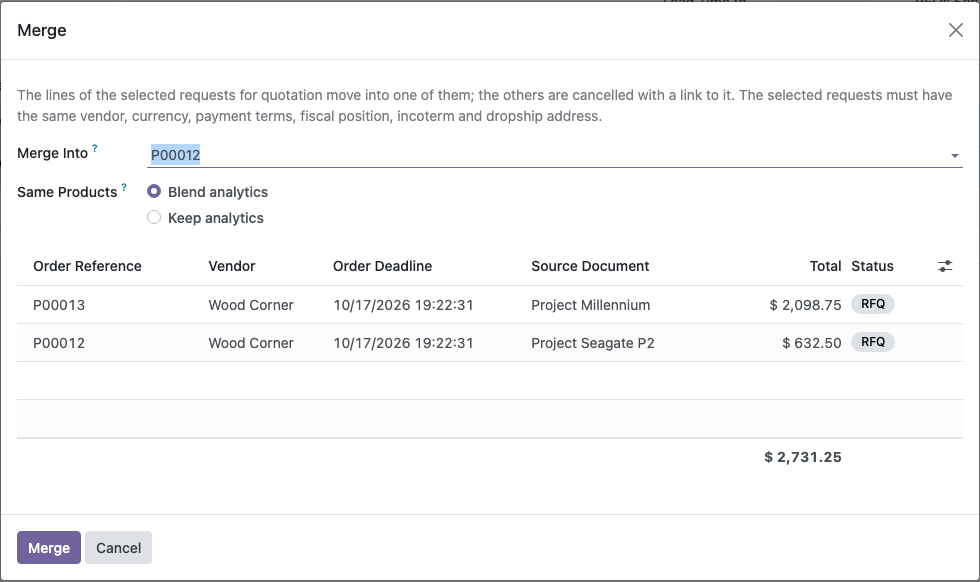
Task: Expand the Merge Into dropdown arrow
Action: click(954, 156)
